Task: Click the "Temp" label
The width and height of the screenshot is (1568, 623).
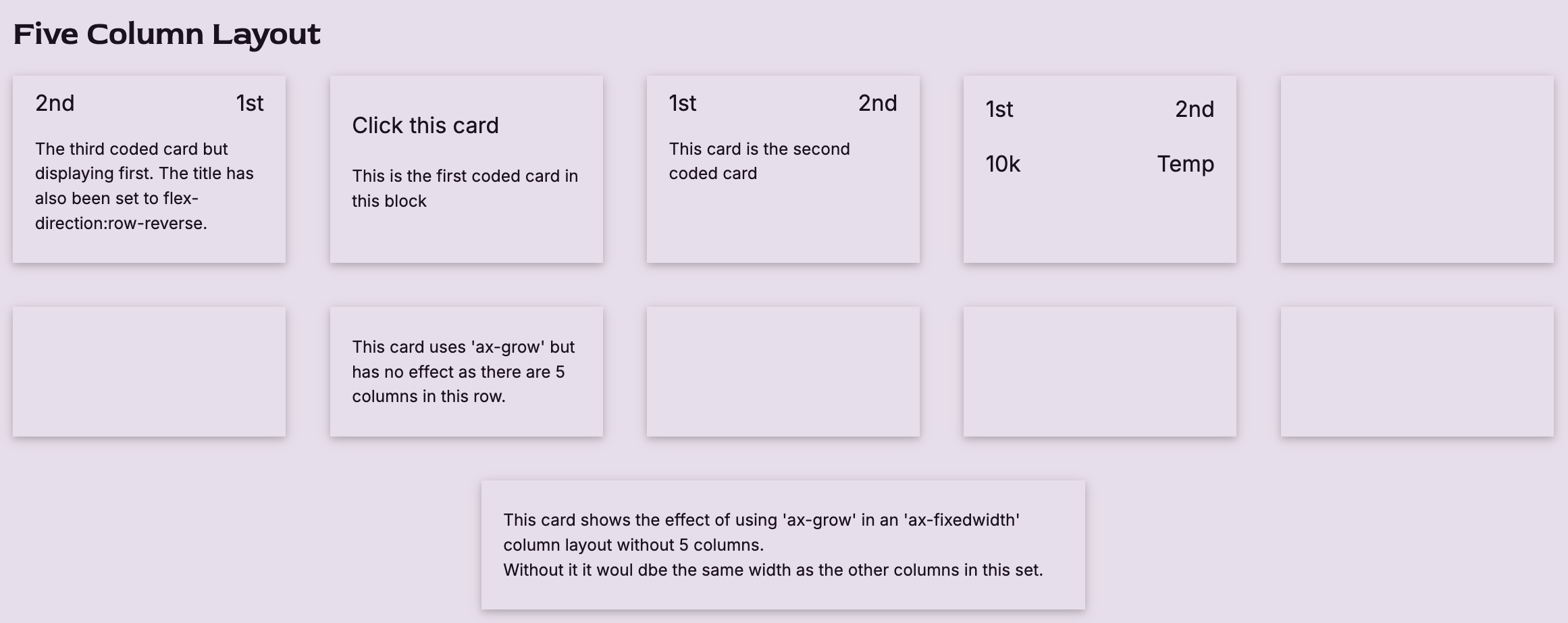Action: [x=1185, y=164]
